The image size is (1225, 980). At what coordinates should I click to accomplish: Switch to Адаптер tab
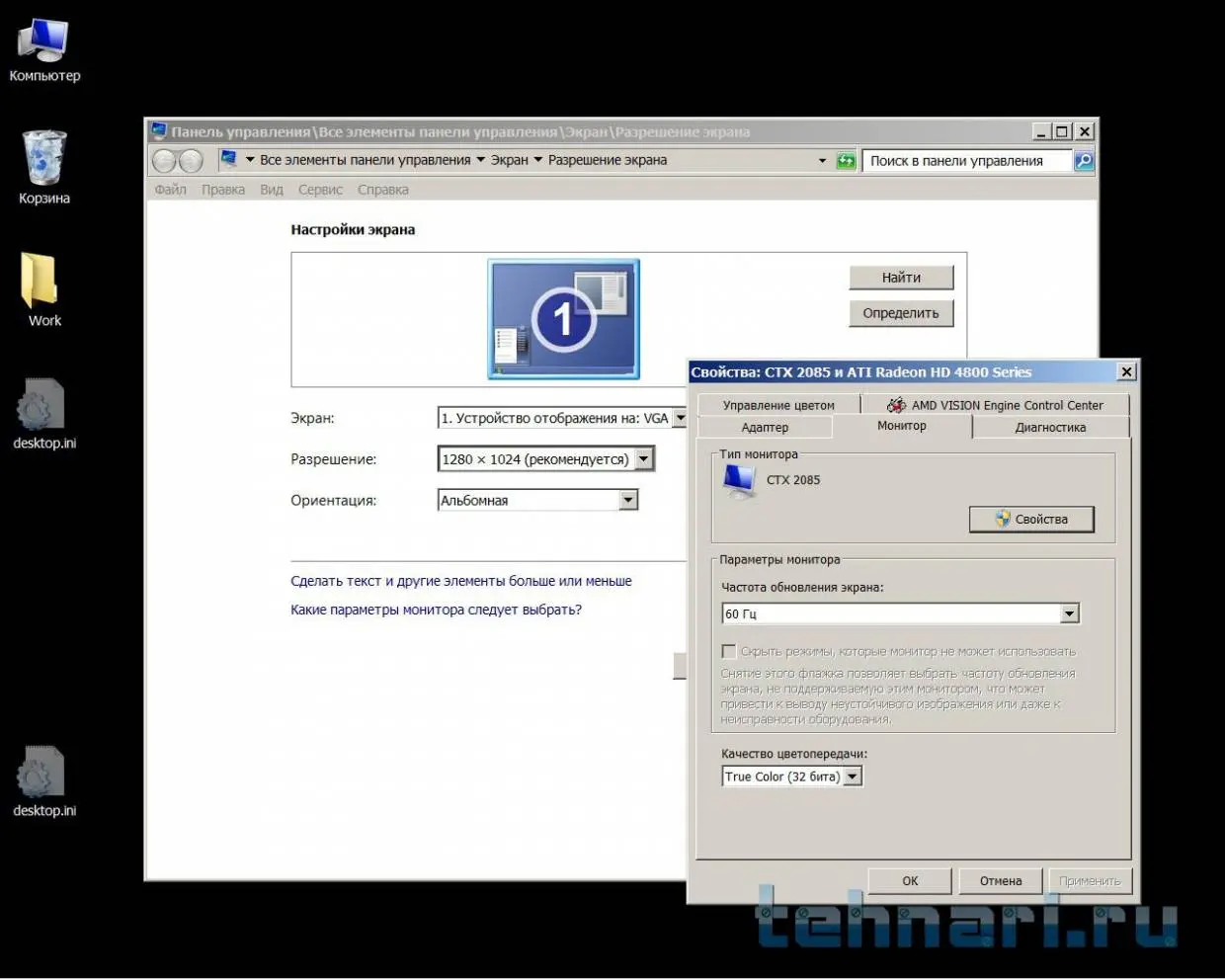[x=765, y=427]
